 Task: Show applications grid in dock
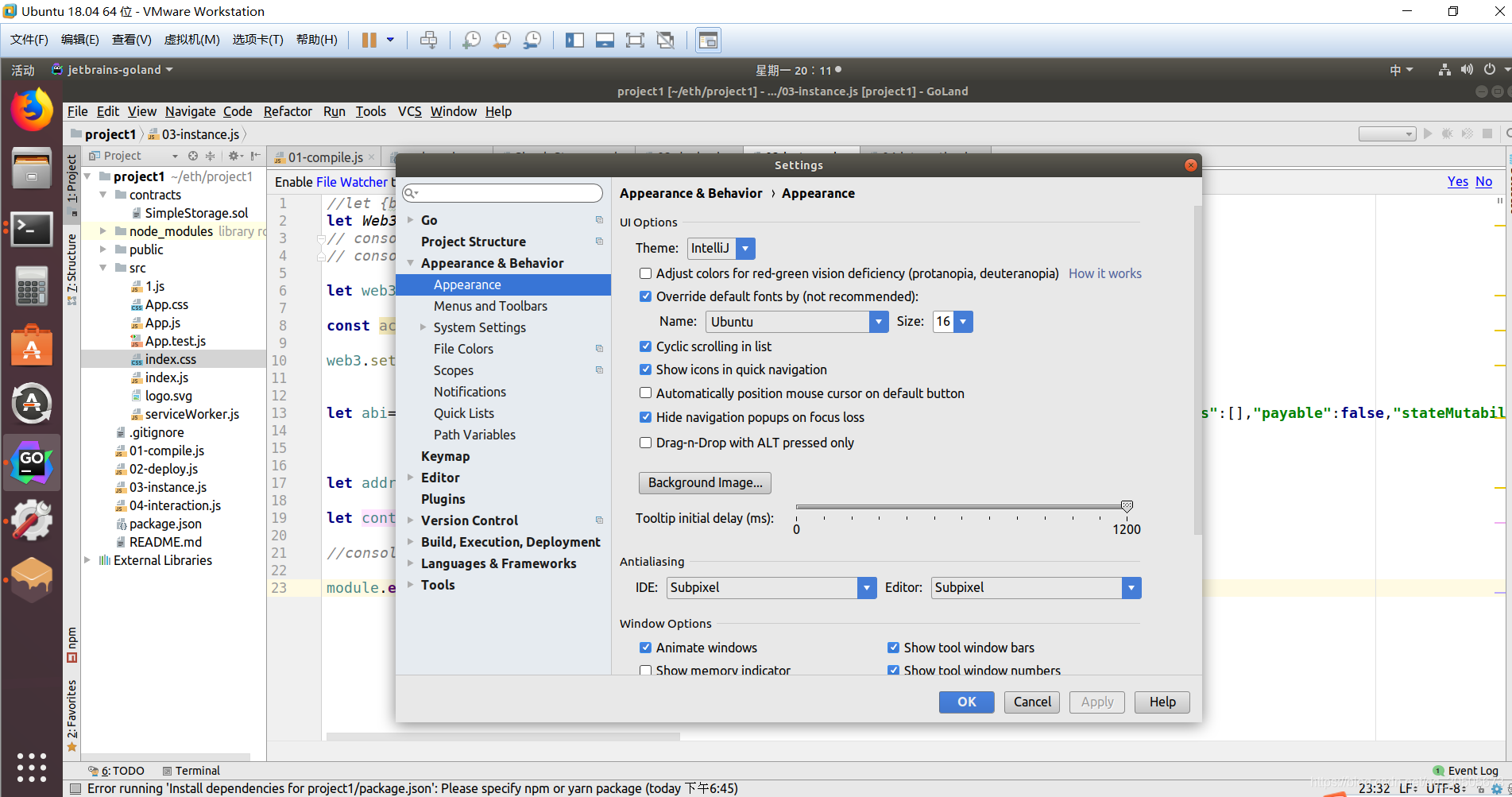click(x=32, y=767)
